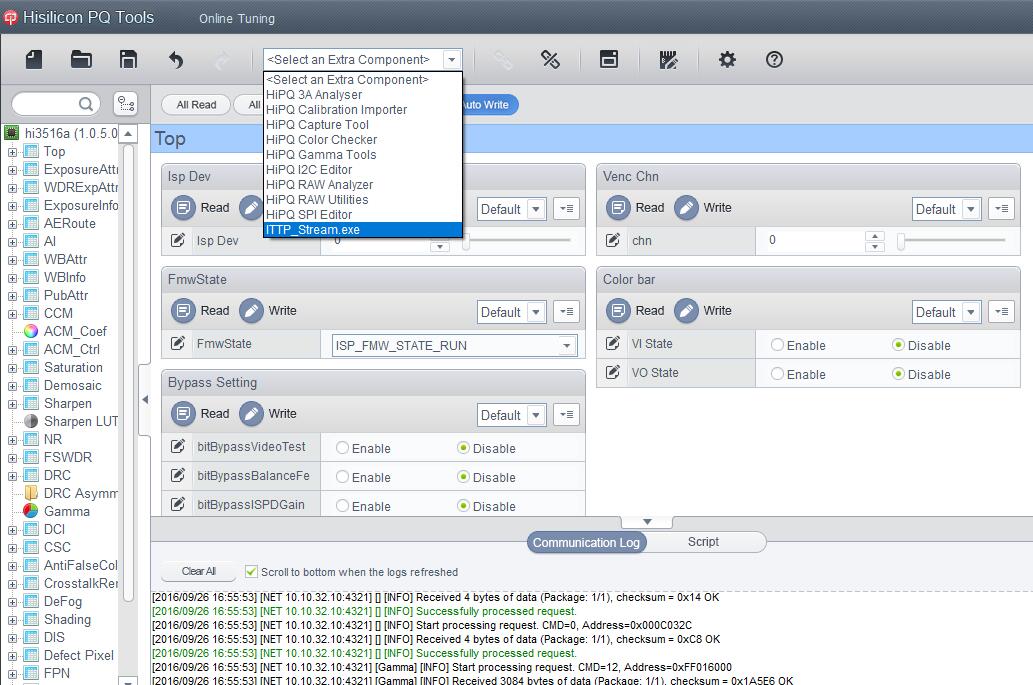The height and width of the screenshot is (685, 1033).
Task: Click the list options icon in Venc Chn
Action: point(1001,209)
